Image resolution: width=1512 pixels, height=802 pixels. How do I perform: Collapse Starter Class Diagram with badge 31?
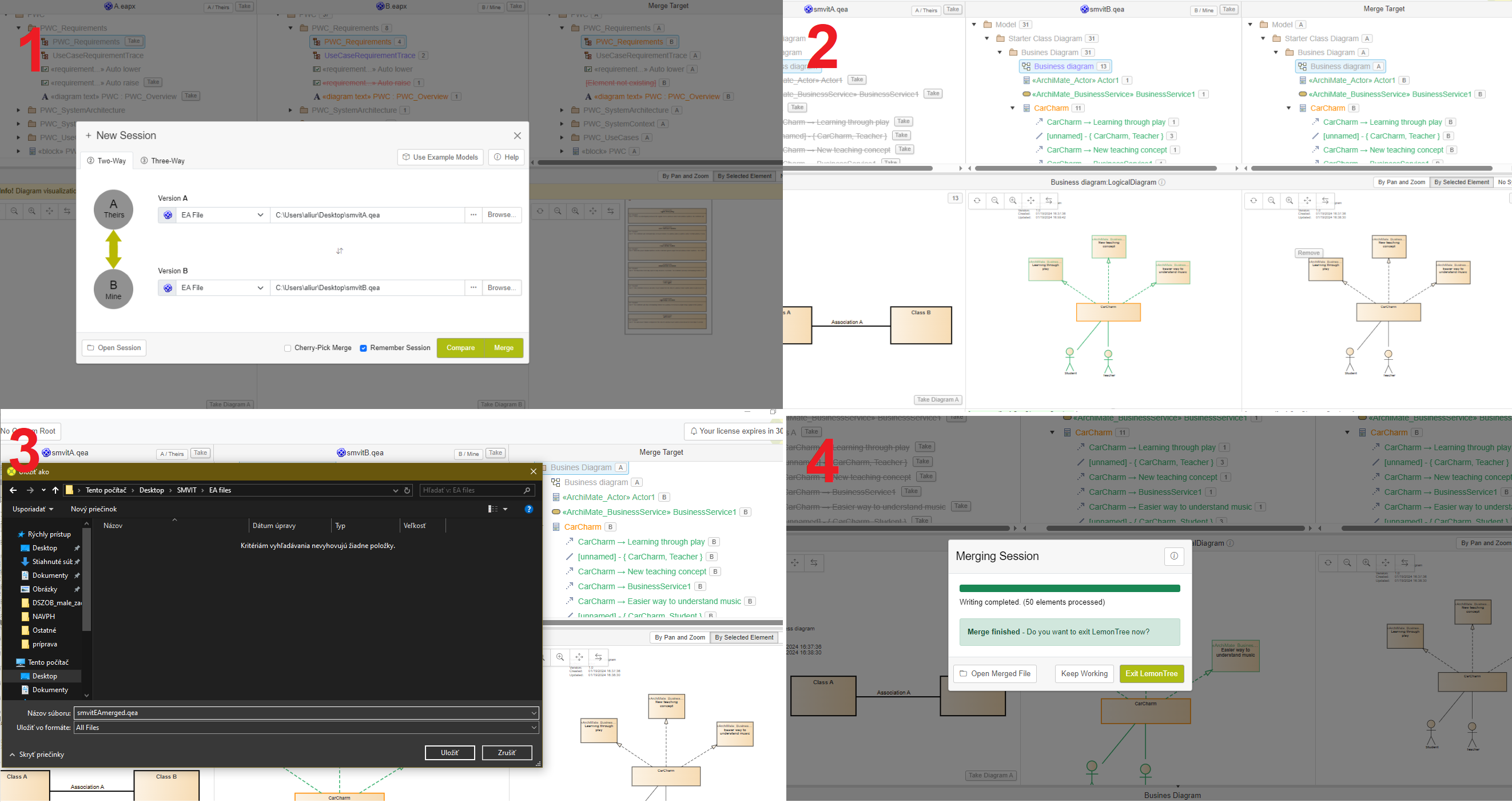(x=986, y=39)
